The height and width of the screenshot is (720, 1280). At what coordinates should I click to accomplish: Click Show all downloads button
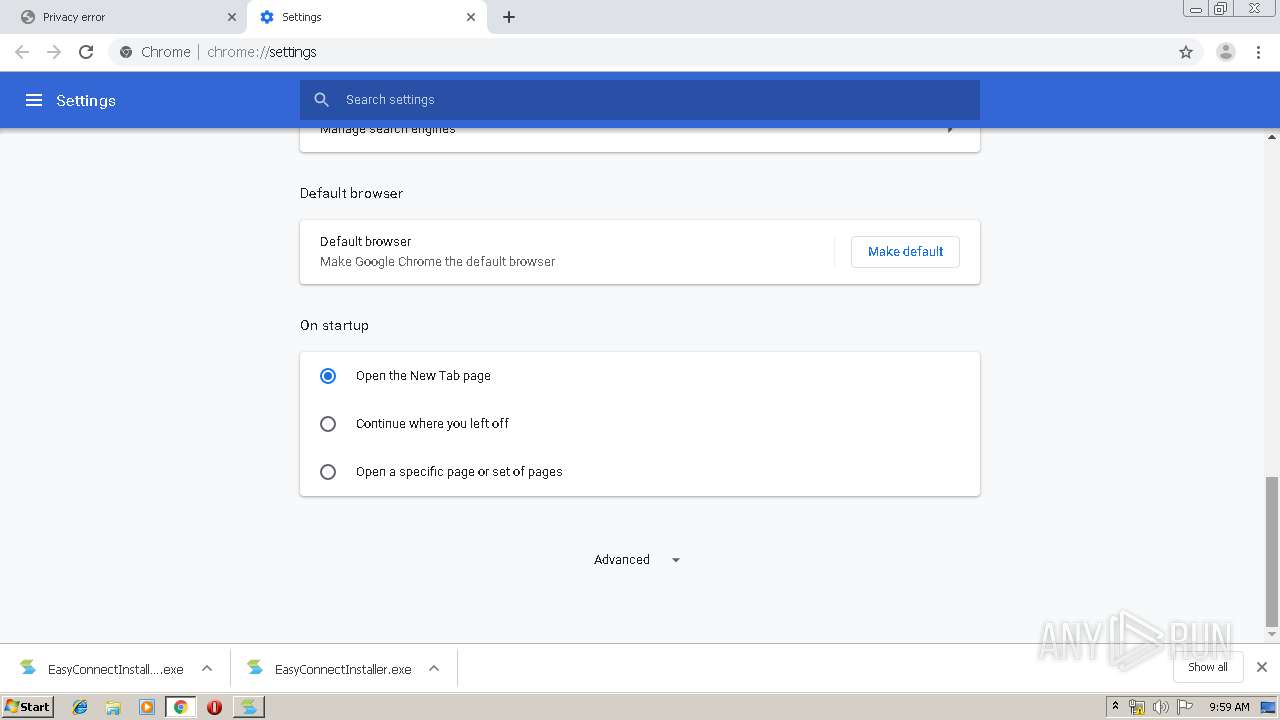point(1208,667)
